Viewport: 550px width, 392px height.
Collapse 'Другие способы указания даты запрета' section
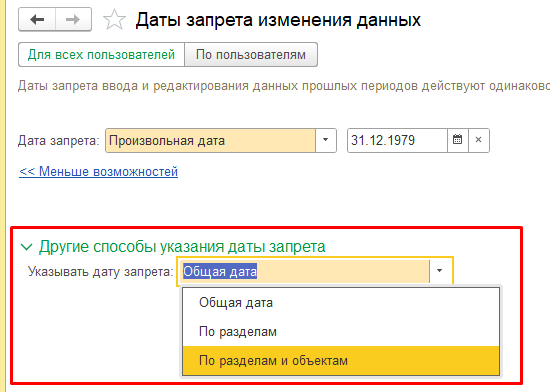click(27, 247)
